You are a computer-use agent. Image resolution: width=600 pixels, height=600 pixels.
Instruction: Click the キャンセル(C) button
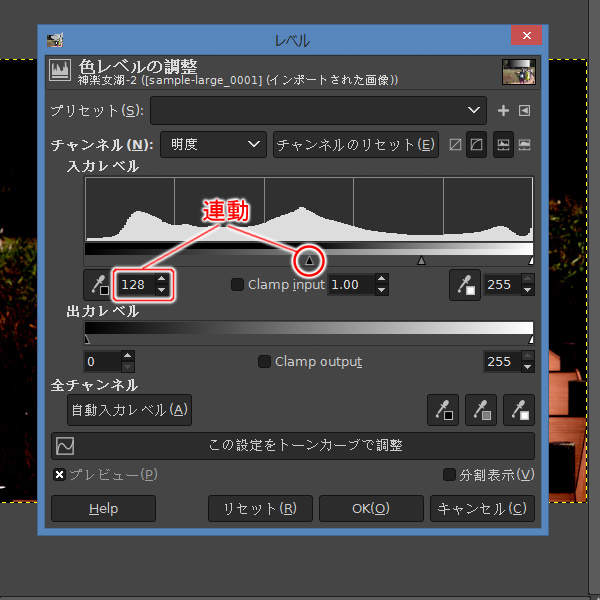pos(482,509)
